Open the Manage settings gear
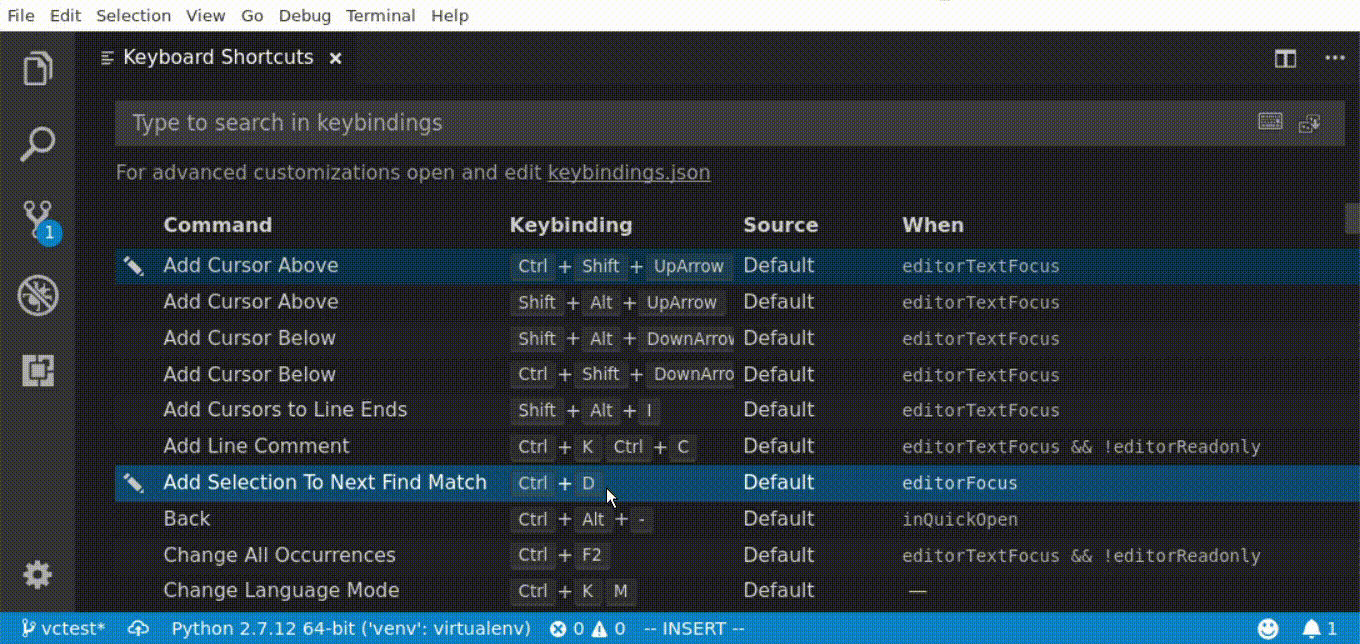This screenshot has width=1360, height=644. coord(37,575)
